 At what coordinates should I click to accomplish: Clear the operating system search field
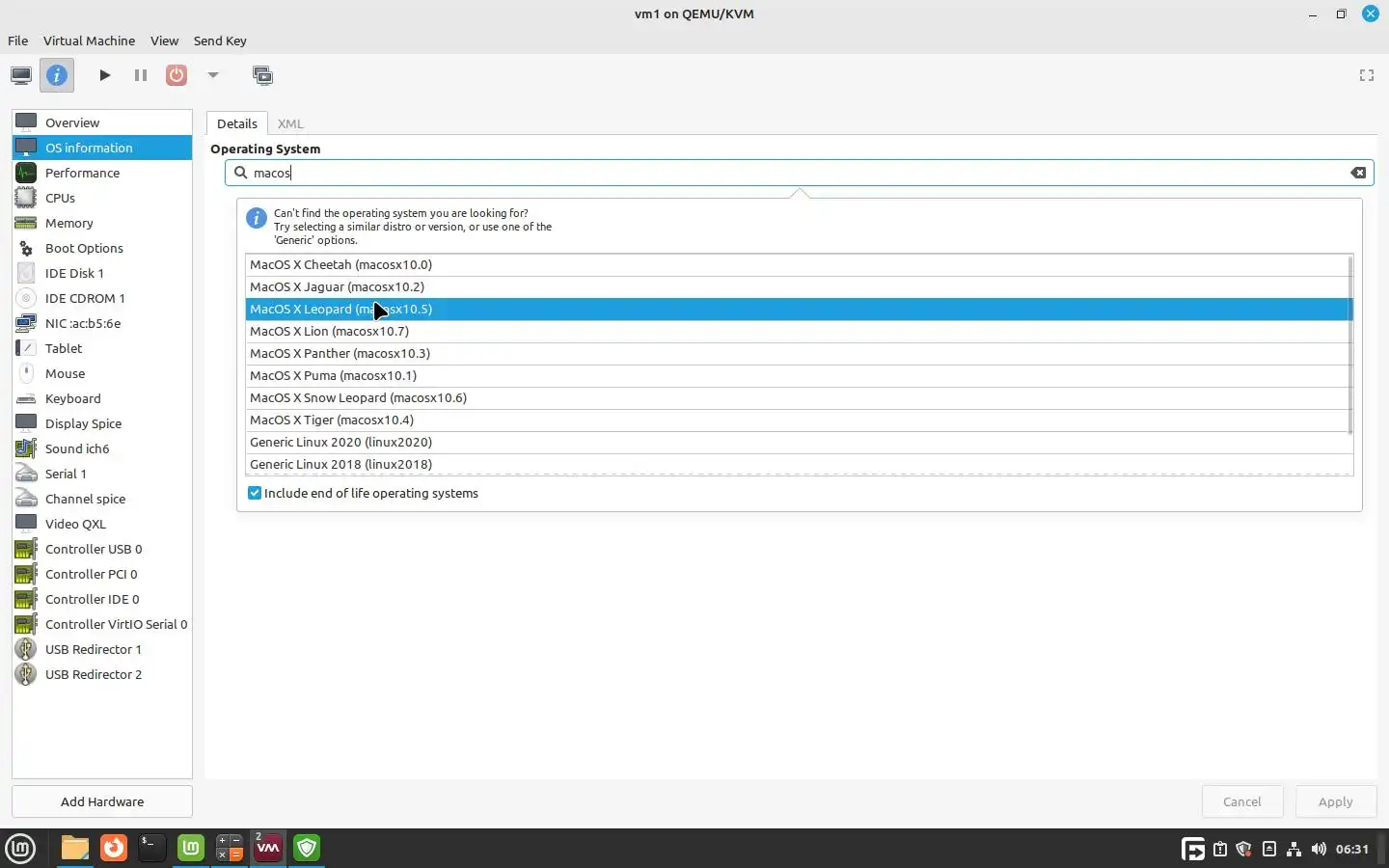[x=1358, y=173]
